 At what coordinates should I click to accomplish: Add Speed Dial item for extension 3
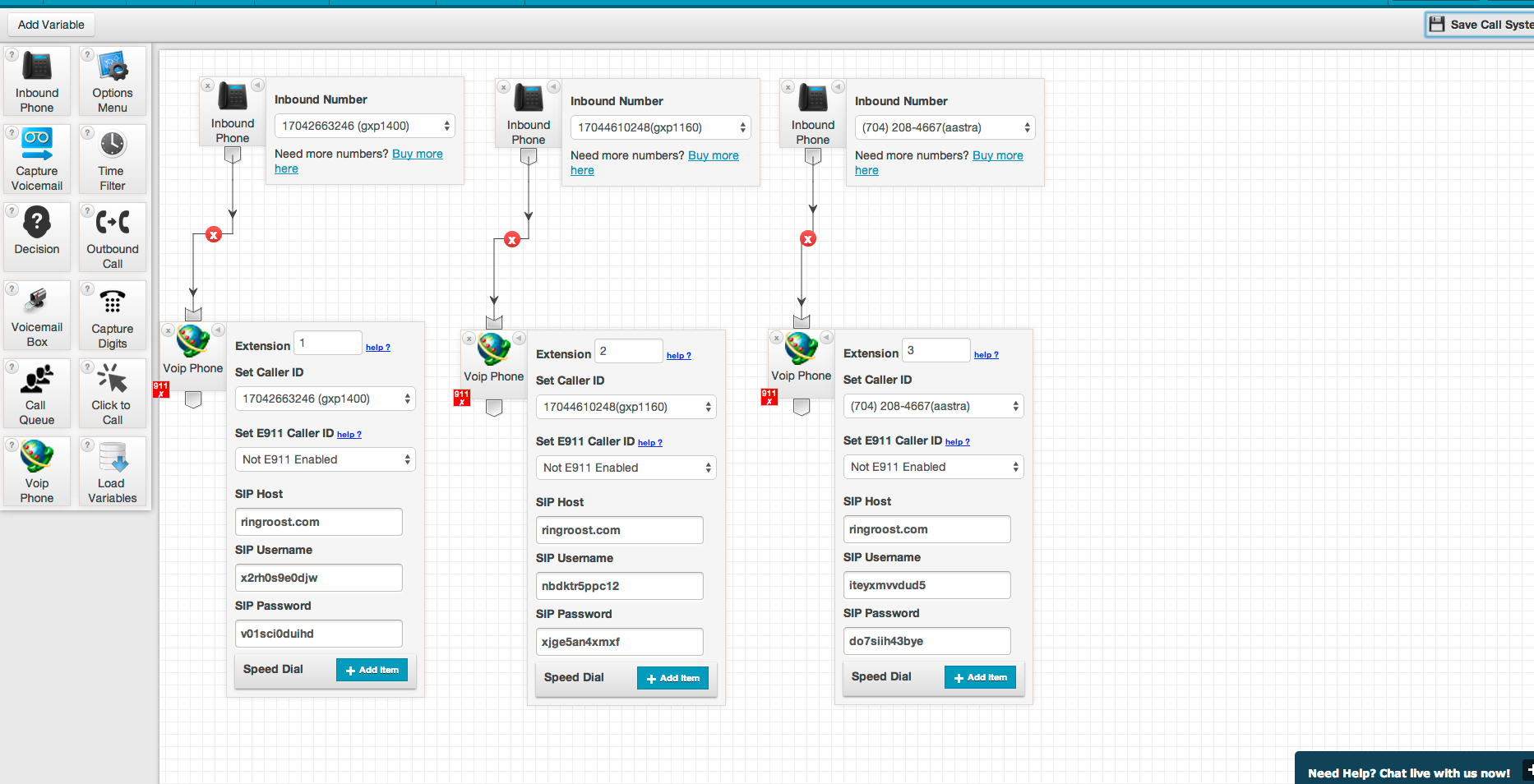980,677
